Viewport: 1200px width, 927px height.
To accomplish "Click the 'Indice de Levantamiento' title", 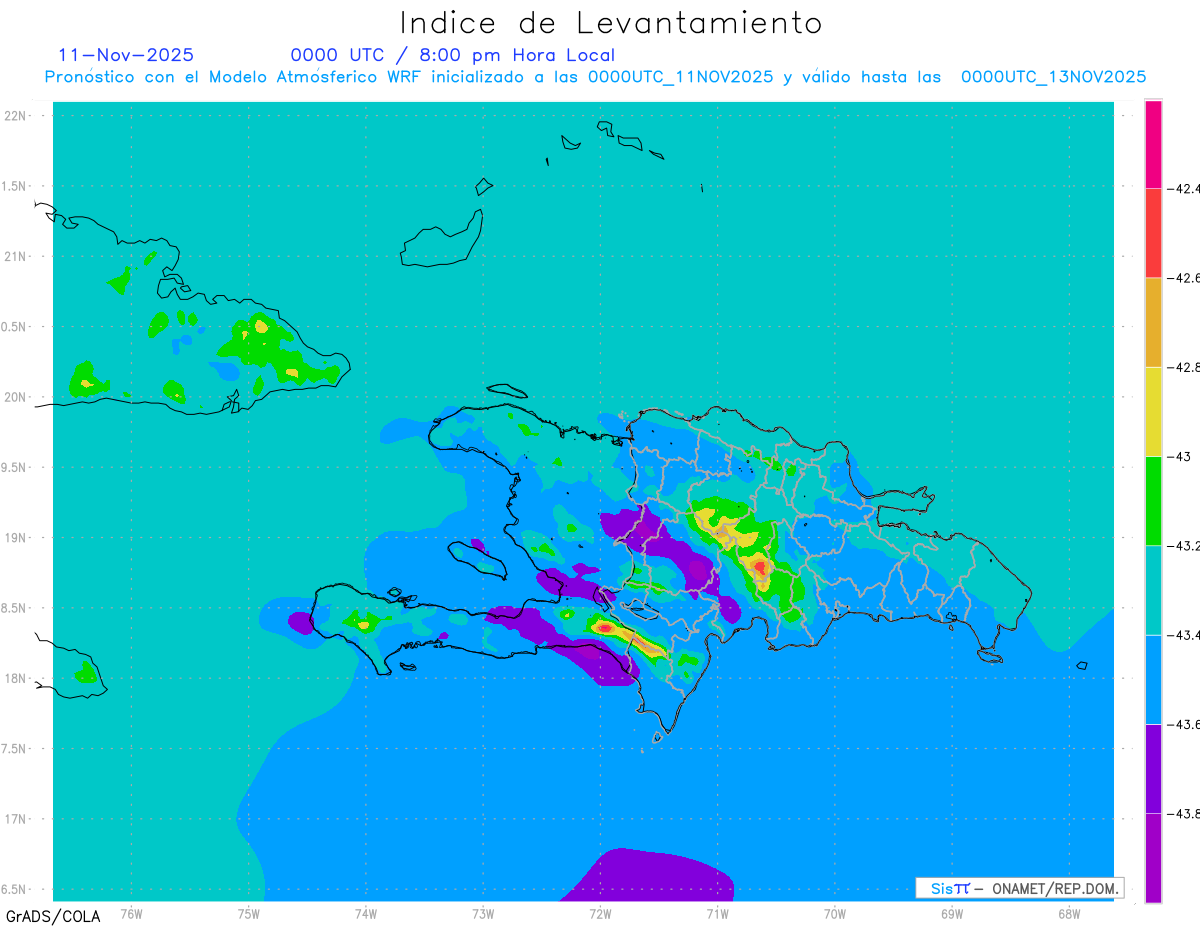I will [611, 22].
